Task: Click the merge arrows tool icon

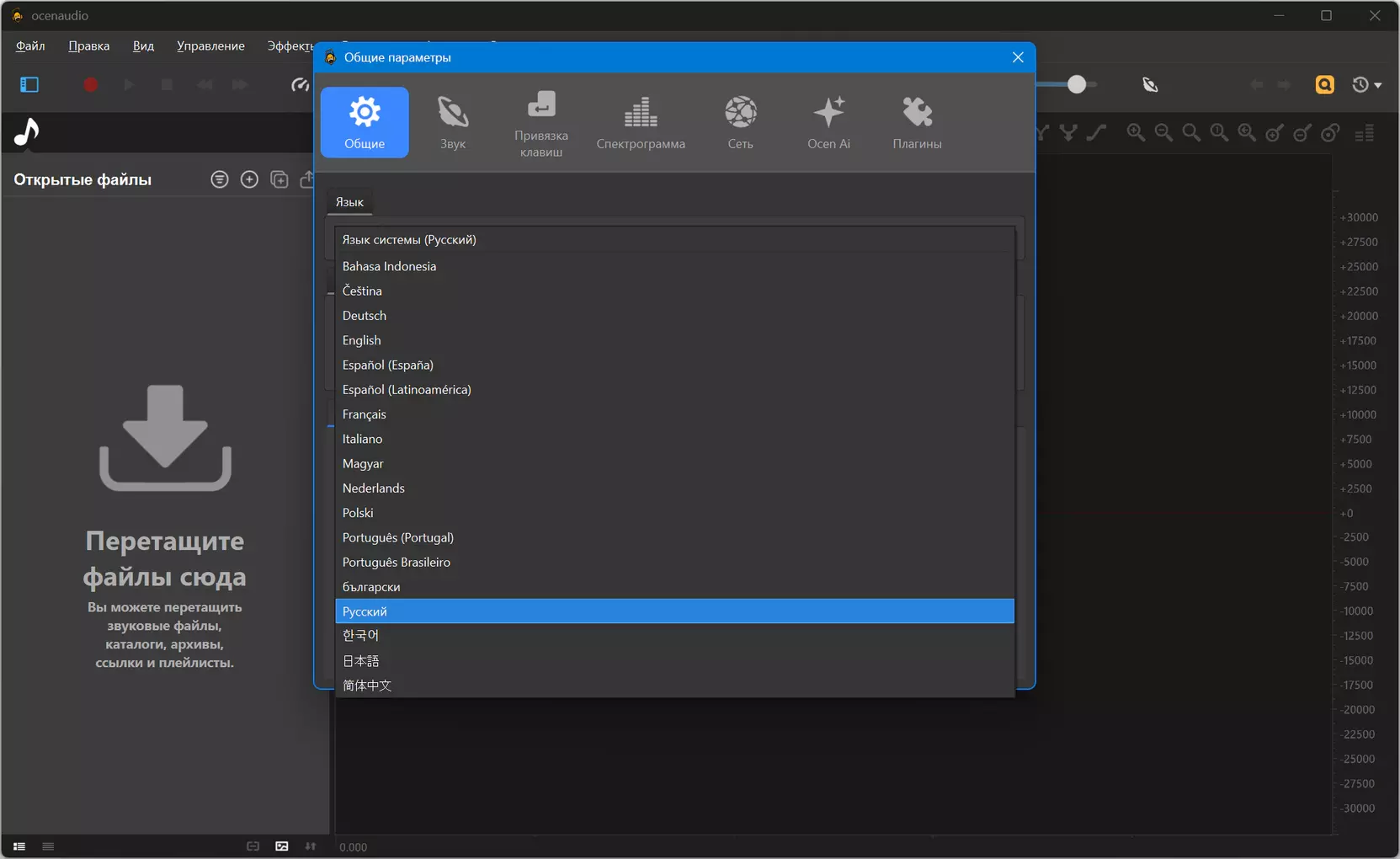Action: (x=1068, y=132)
